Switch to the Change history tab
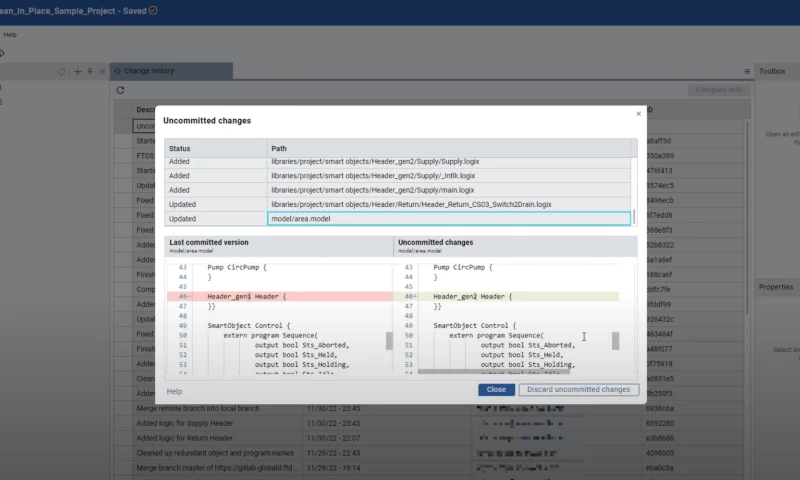The height and width of the screenshot is (480, 800). coord(148,71)
